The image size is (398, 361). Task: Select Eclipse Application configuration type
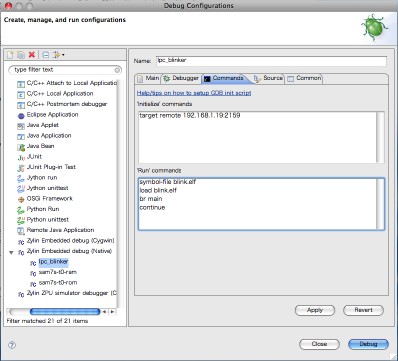[52, 115]
